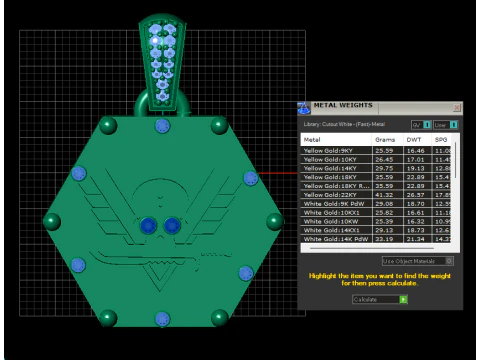Click the left dark blue skull eye gem
The width and height of the screenshot is (480, 360).
(x=148, y=225)
